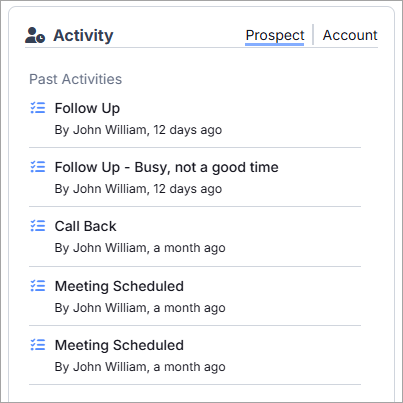Click author line under first Meeting Scheduled

[x=140, y=308]
